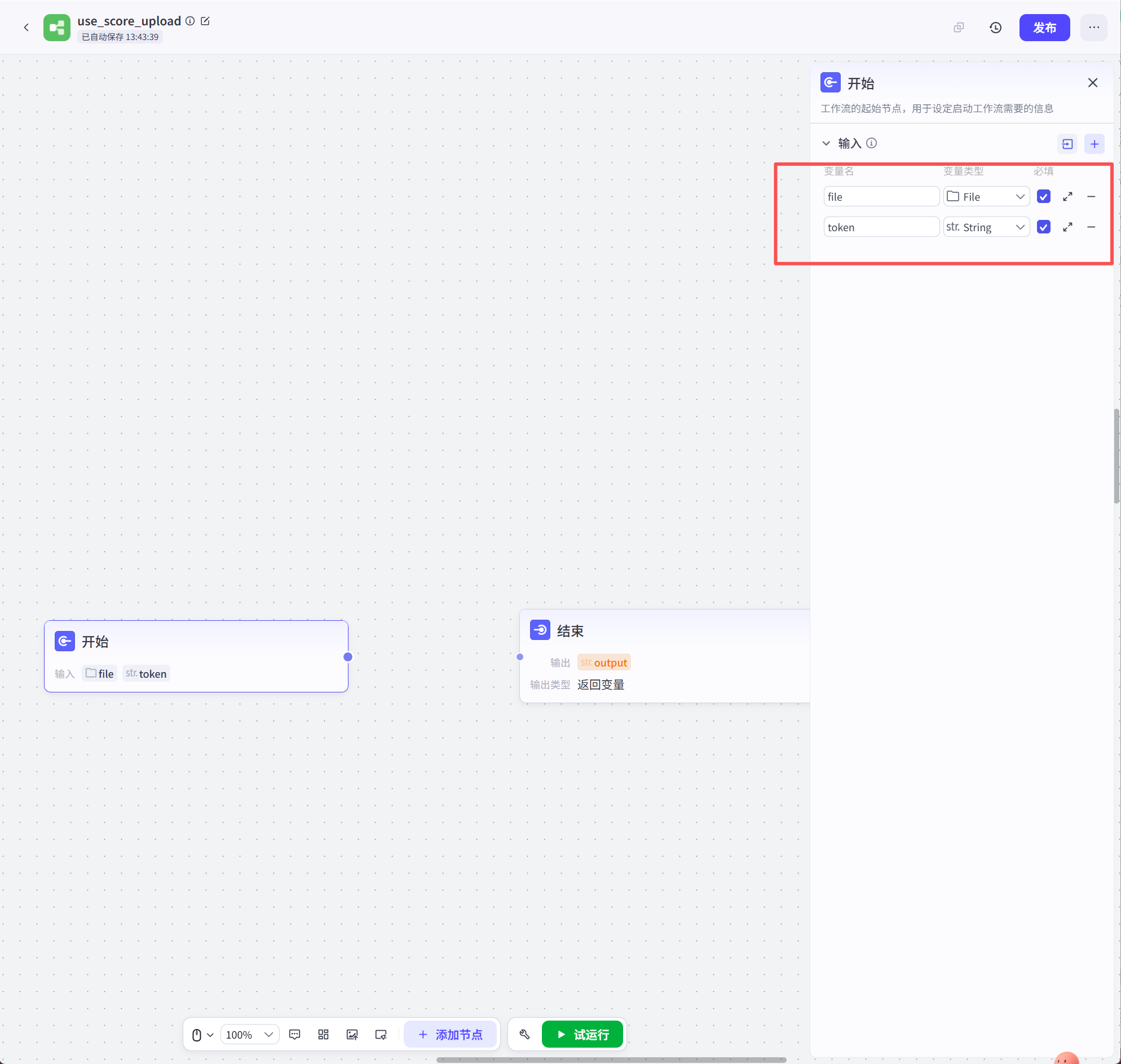This screenshot has width=1121, height=1064.
Task: Open the File variable type dropdown
Action: pos(986,197)
